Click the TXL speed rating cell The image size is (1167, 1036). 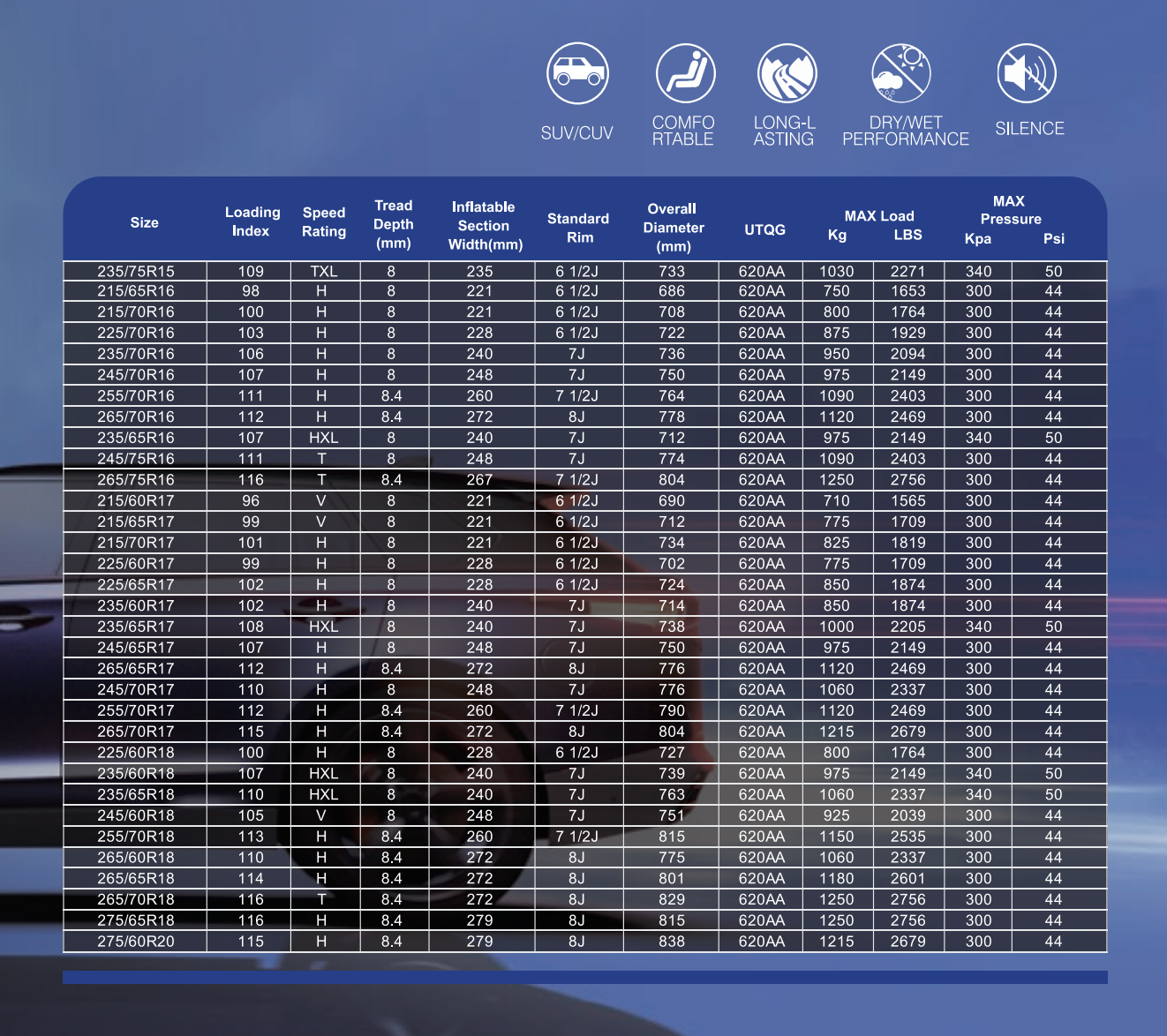[324, 271]
